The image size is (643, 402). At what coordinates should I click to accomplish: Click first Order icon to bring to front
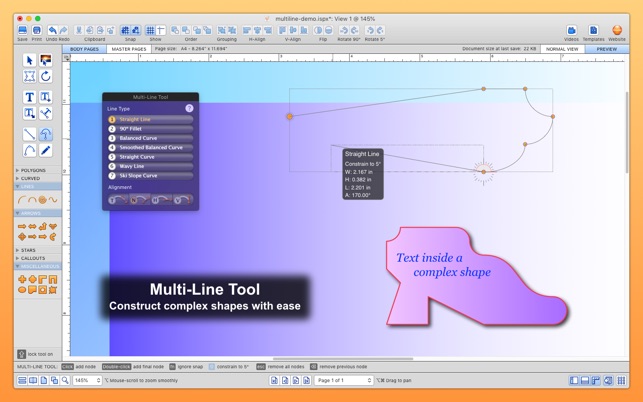tap(175, 30)
